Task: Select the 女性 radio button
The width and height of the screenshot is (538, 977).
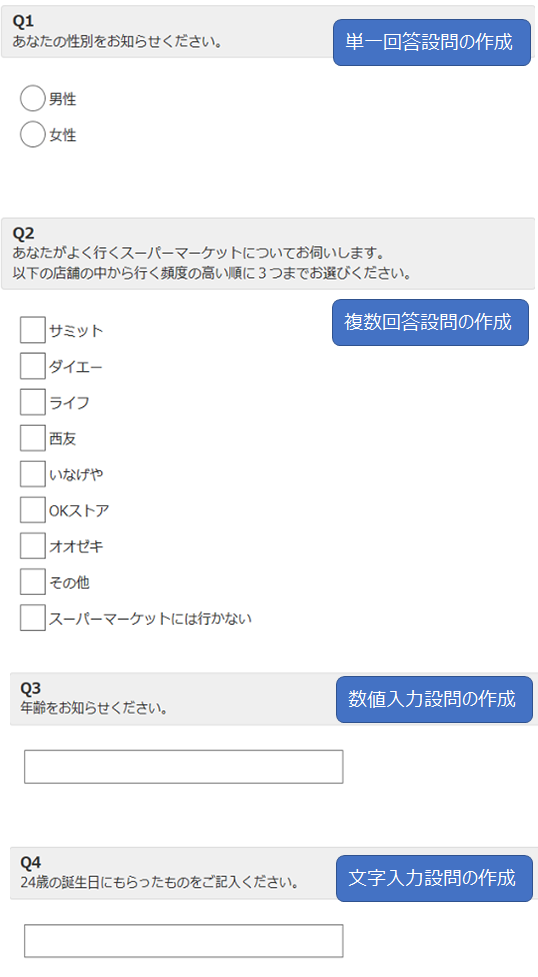Action: pyautogui.click(x=32, y=135)
